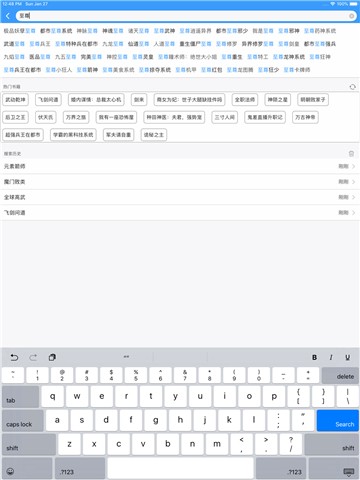
Task: Open the emoji keyboard
Action: tap(27, 468)
